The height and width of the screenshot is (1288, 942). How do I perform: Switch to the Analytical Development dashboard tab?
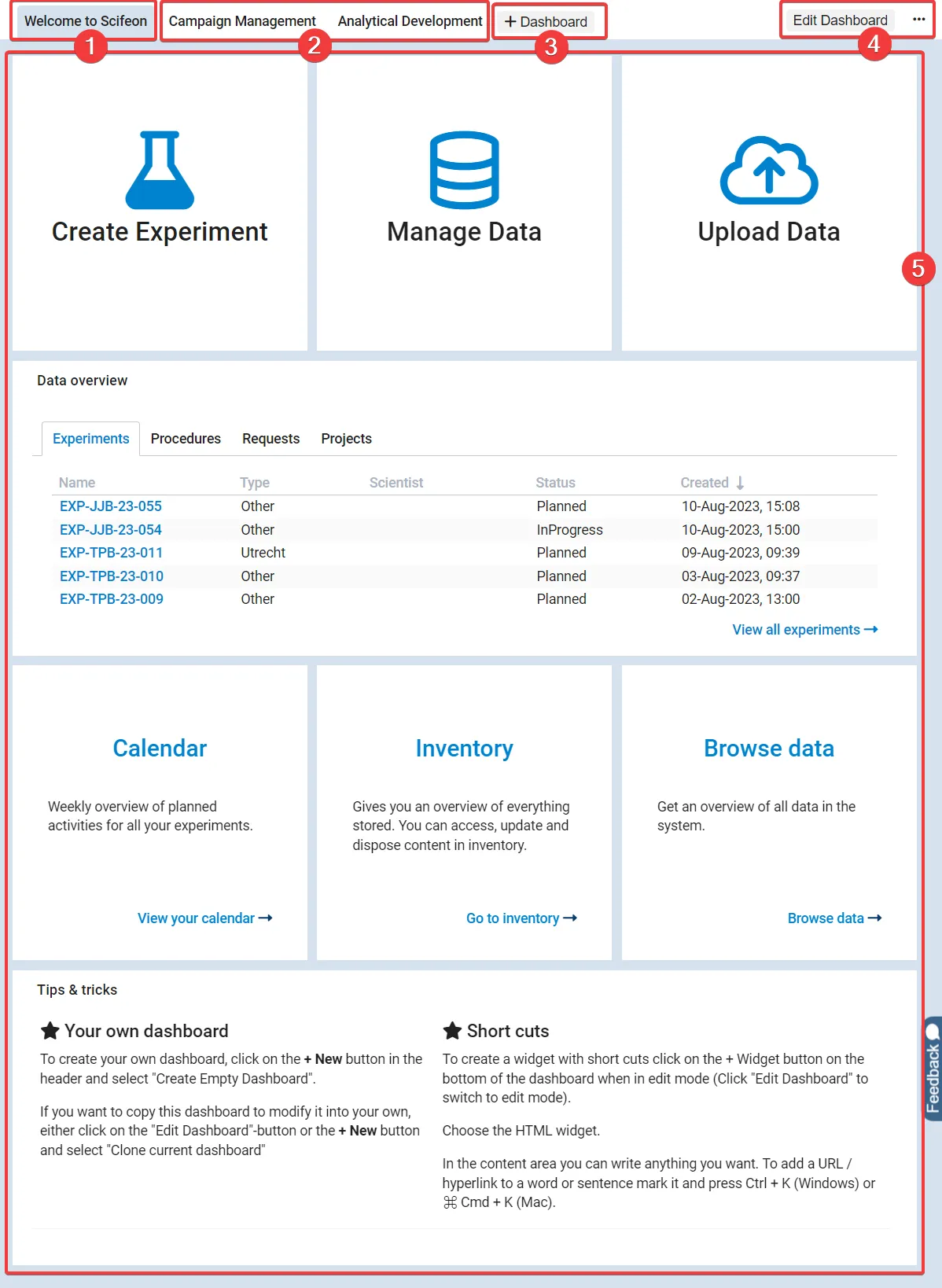point(410,21)
